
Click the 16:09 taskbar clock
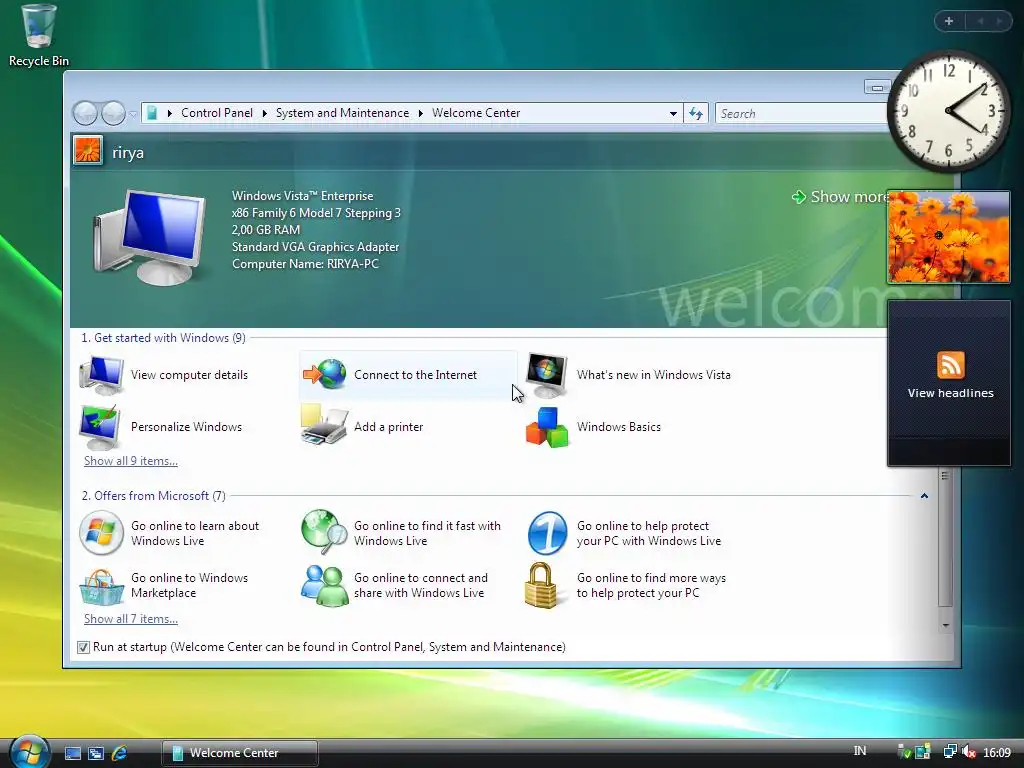997,753
